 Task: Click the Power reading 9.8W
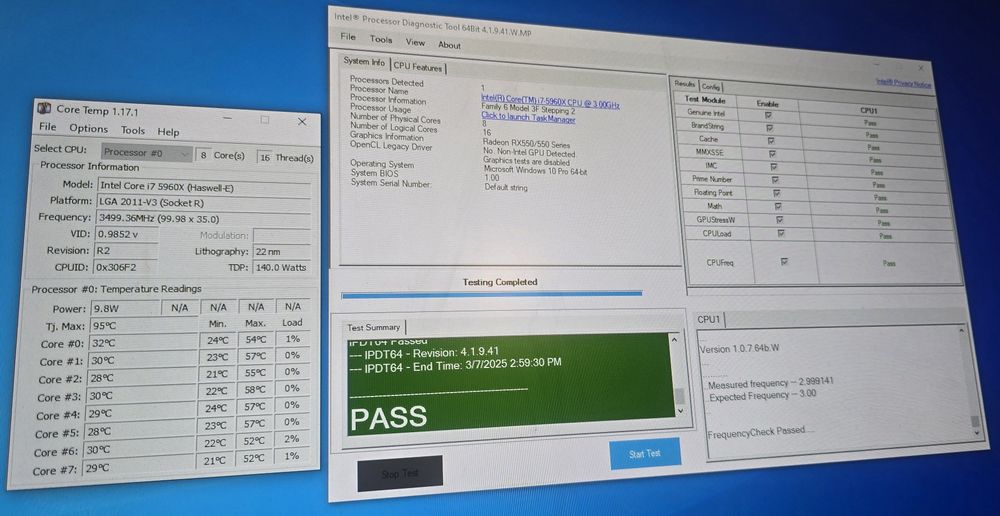point(125,309)
